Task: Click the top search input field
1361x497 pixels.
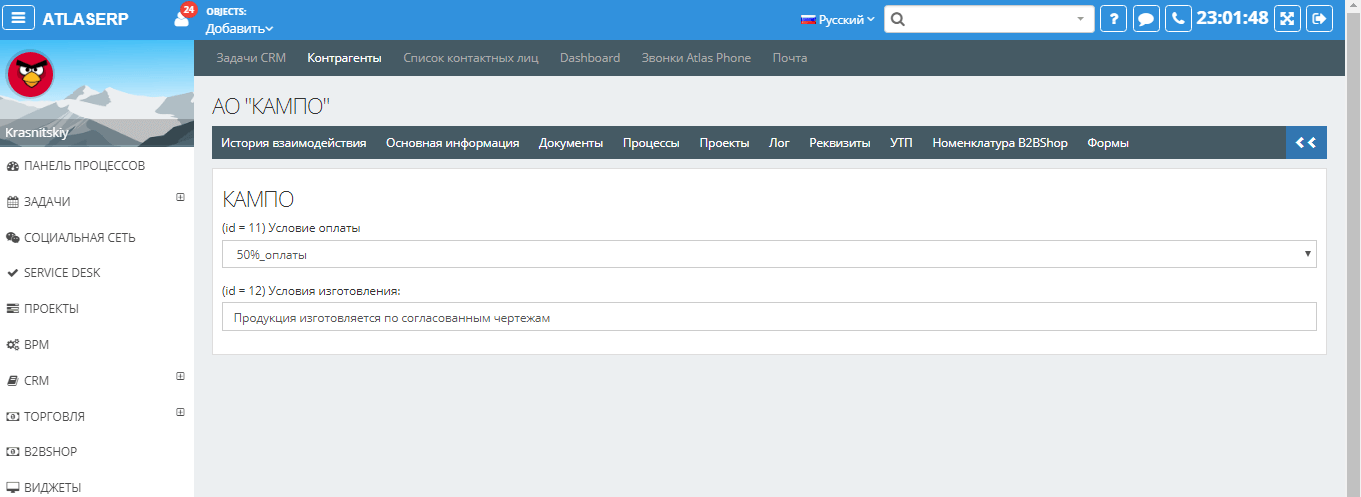Action: (990, 19)
